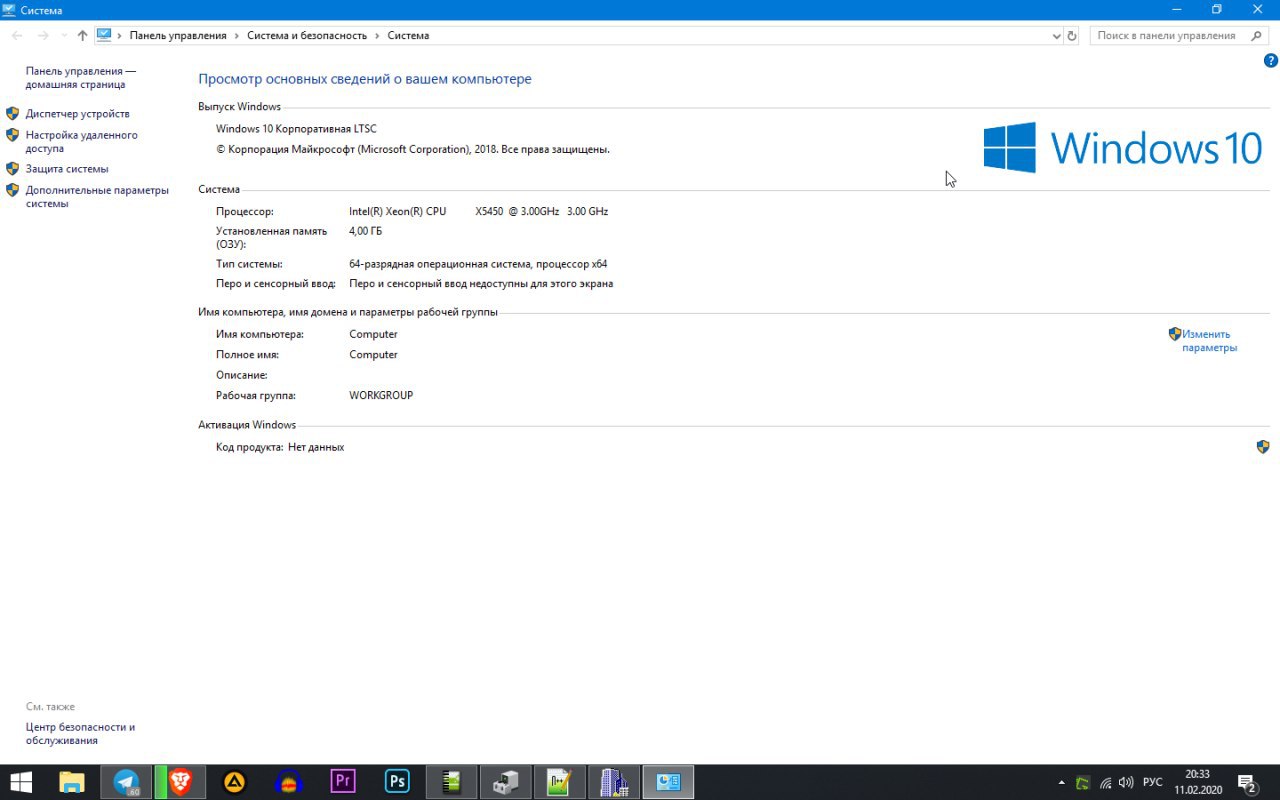
Task: Click the search magnifier icon
Action: [1257, 35]
